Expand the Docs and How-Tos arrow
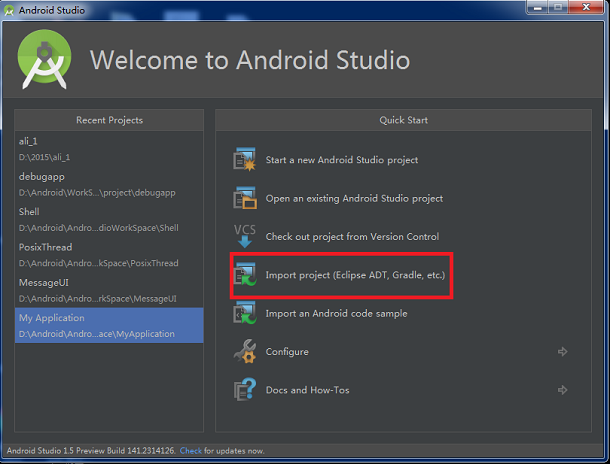 [562, 390]
